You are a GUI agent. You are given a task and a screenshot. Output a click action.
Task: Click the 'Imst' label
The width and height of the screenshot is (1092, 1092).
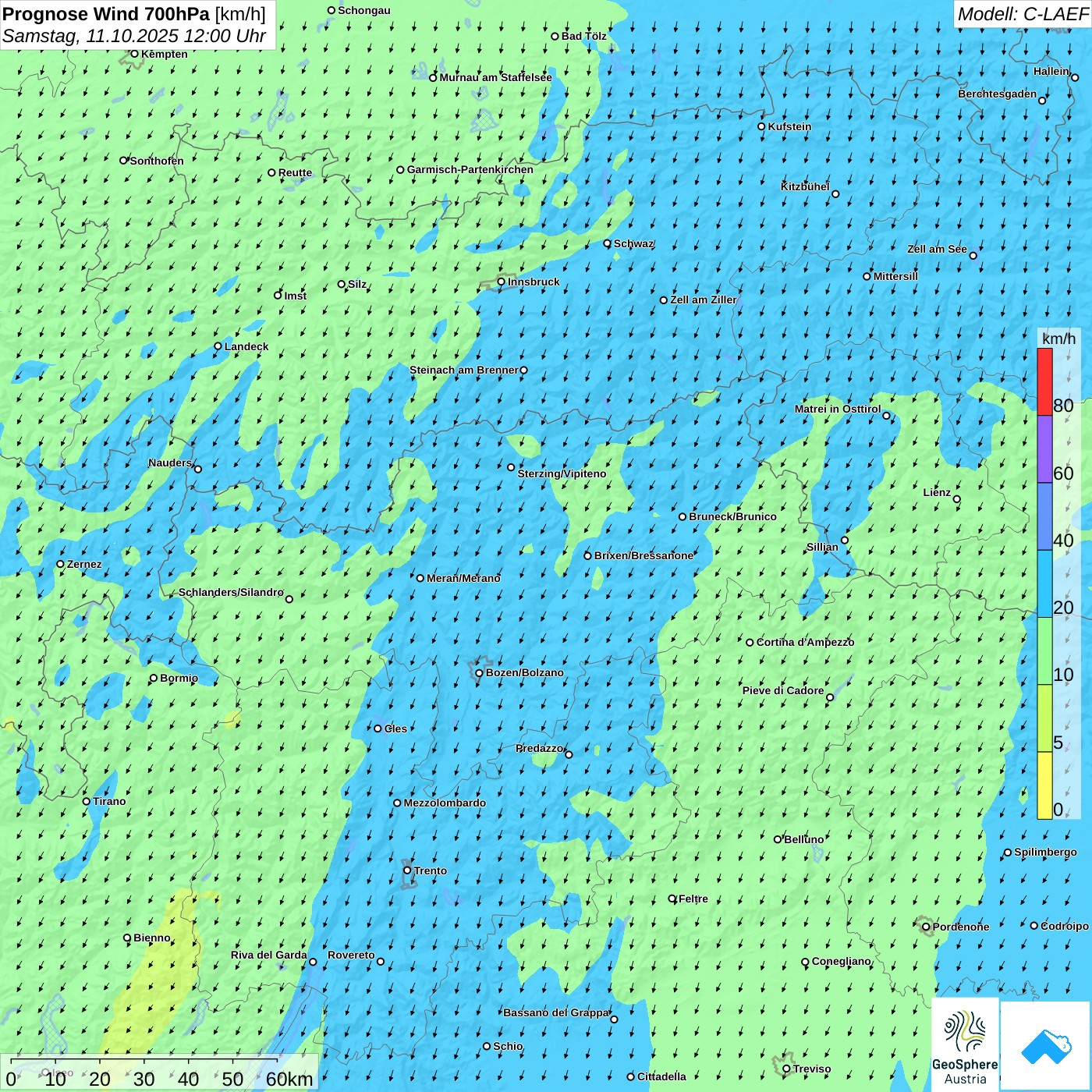[x=296, y=296]
